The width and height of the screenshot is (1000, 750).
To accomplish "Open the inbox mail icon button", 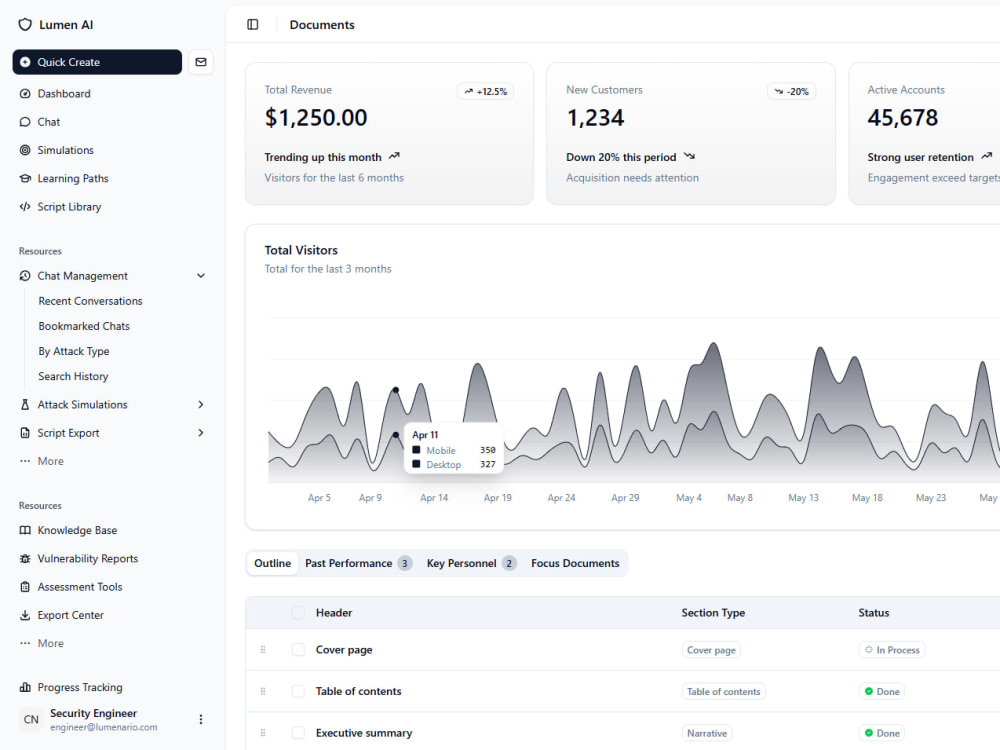I will click(201, 62).
